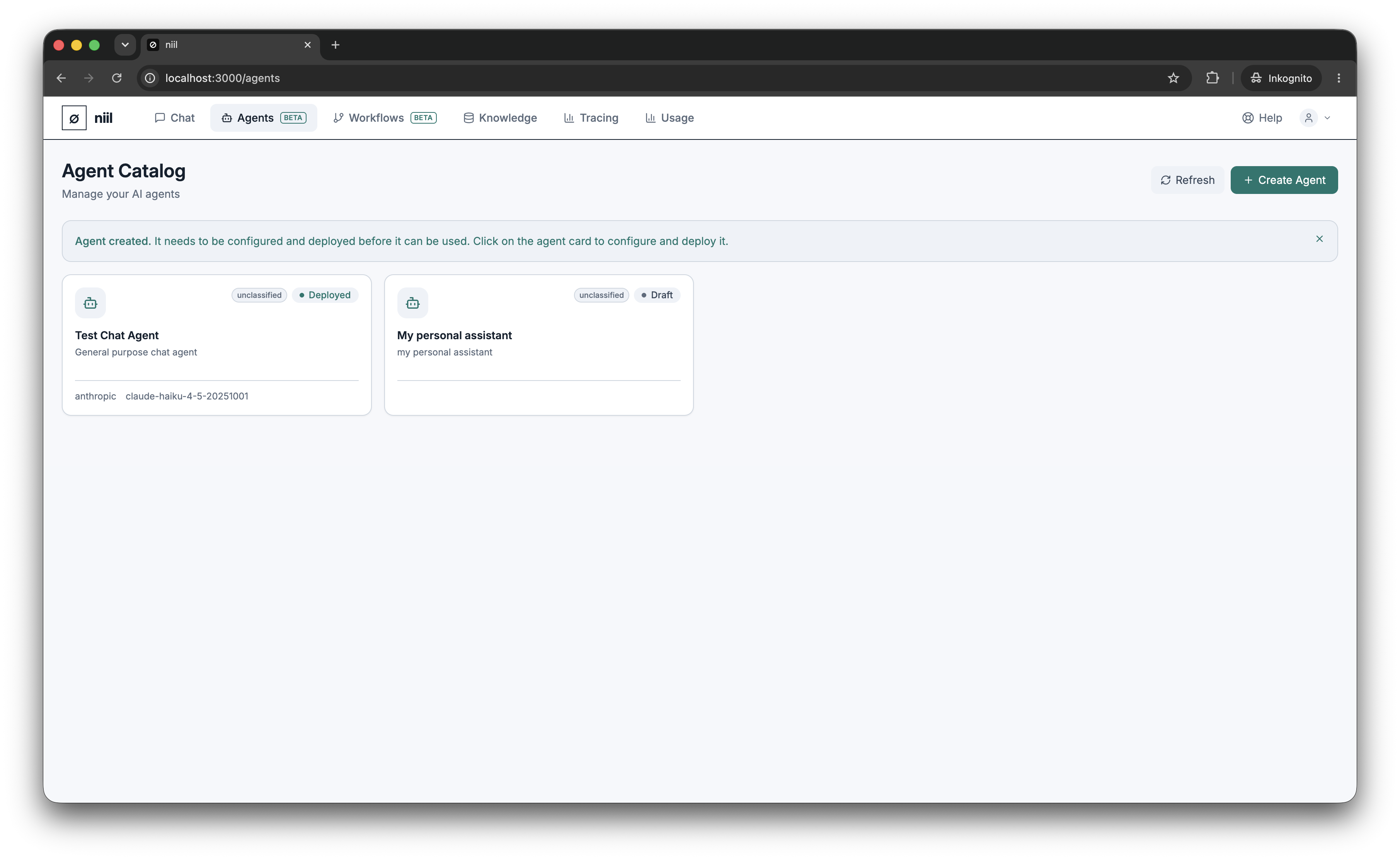Refresh the agent catalog
This screenshot has height=860, width=1400.
tap(1187, 180)
